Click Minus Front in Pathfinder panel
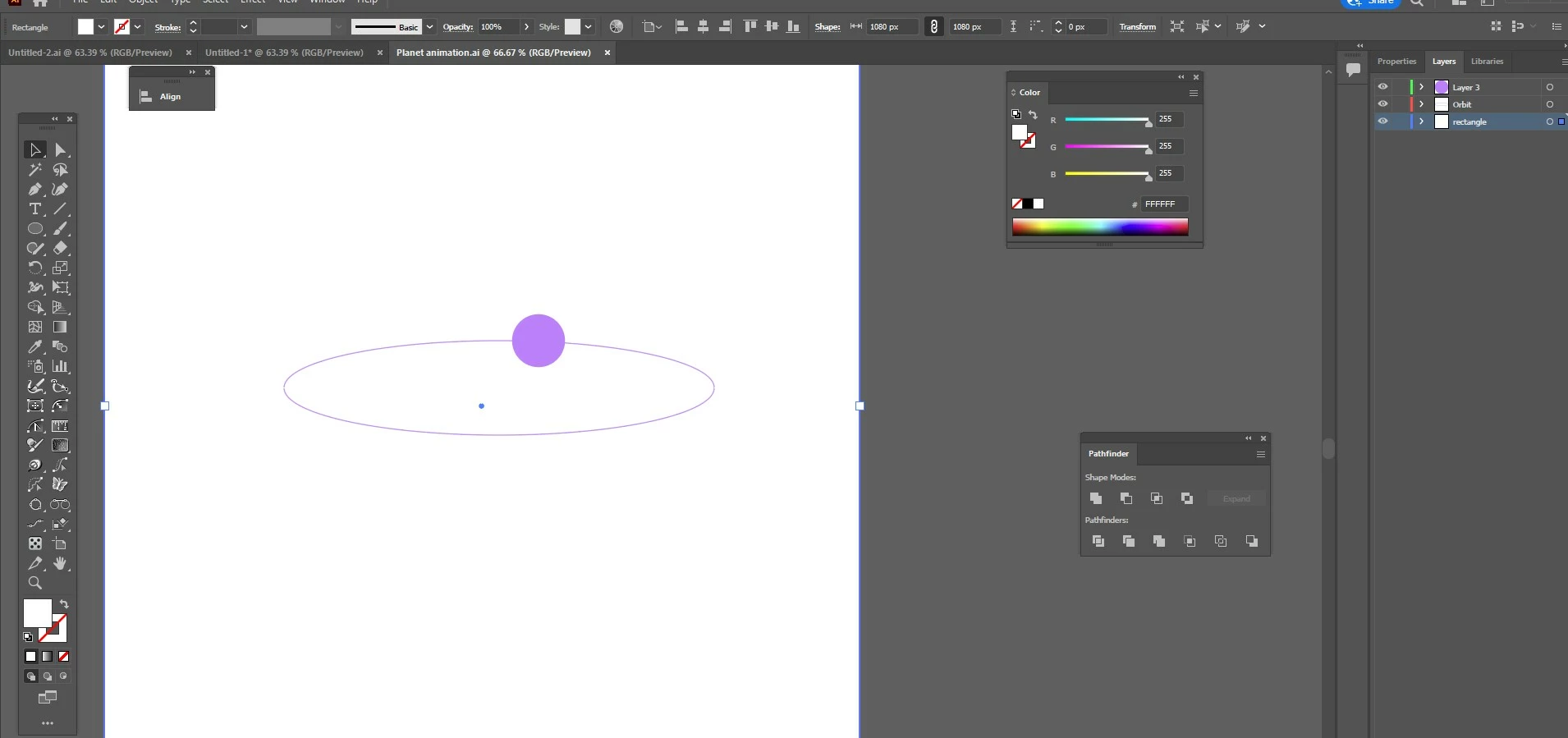The width and height of the screenshot is (1568, 738). [x=1126, y=498]
